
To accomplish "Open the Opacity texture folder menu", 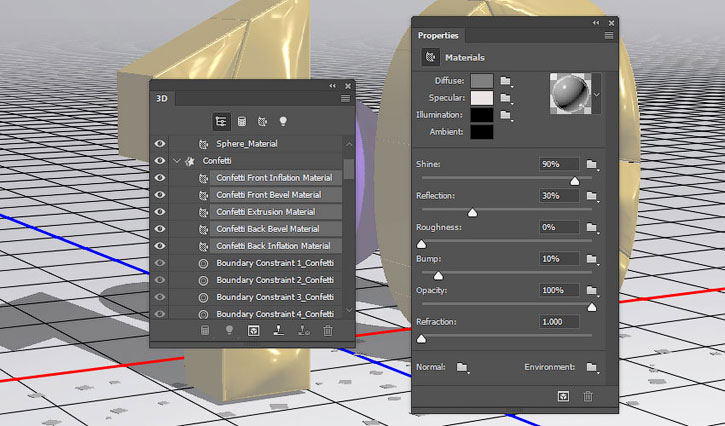I will coord(592,290).
